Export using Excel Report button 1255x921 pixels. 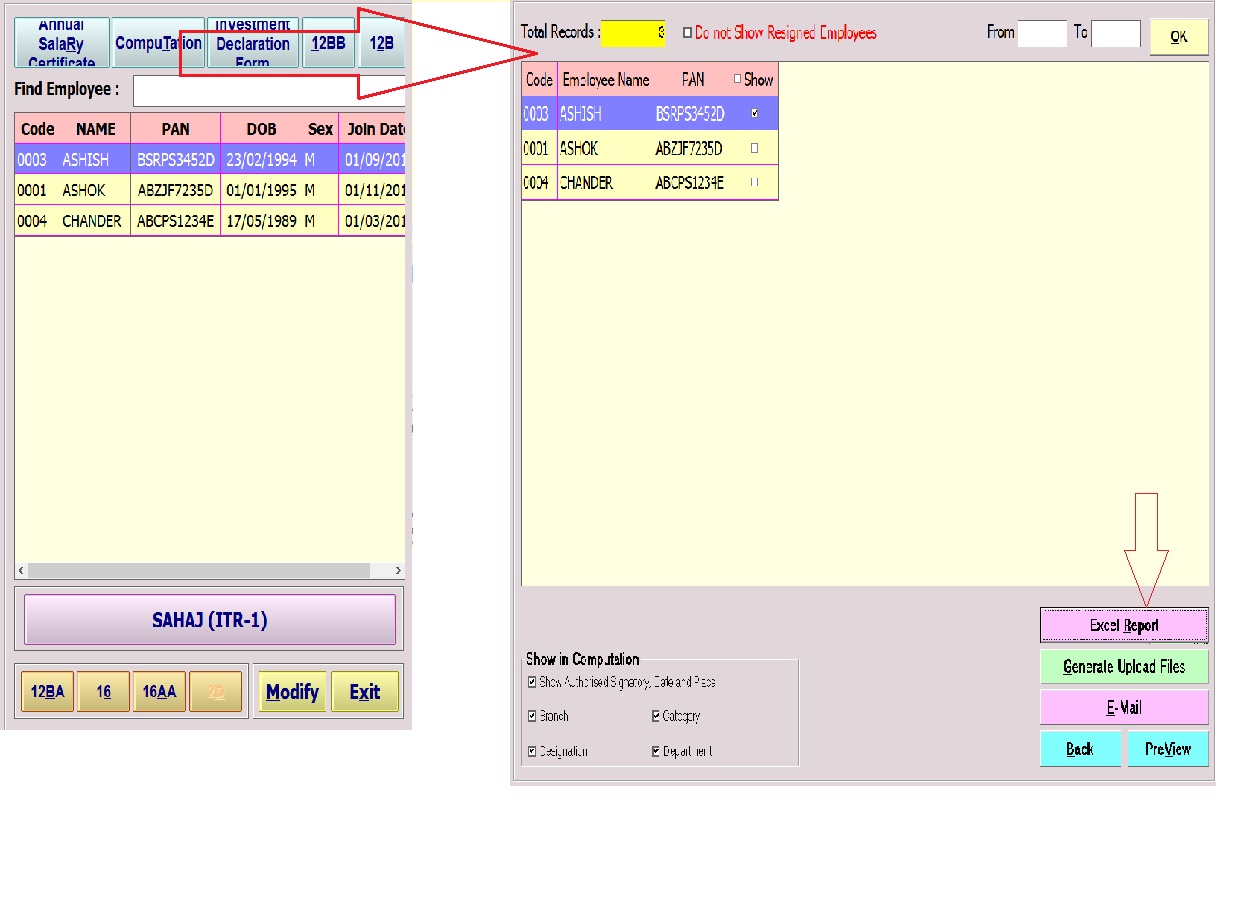[1124, 626]
